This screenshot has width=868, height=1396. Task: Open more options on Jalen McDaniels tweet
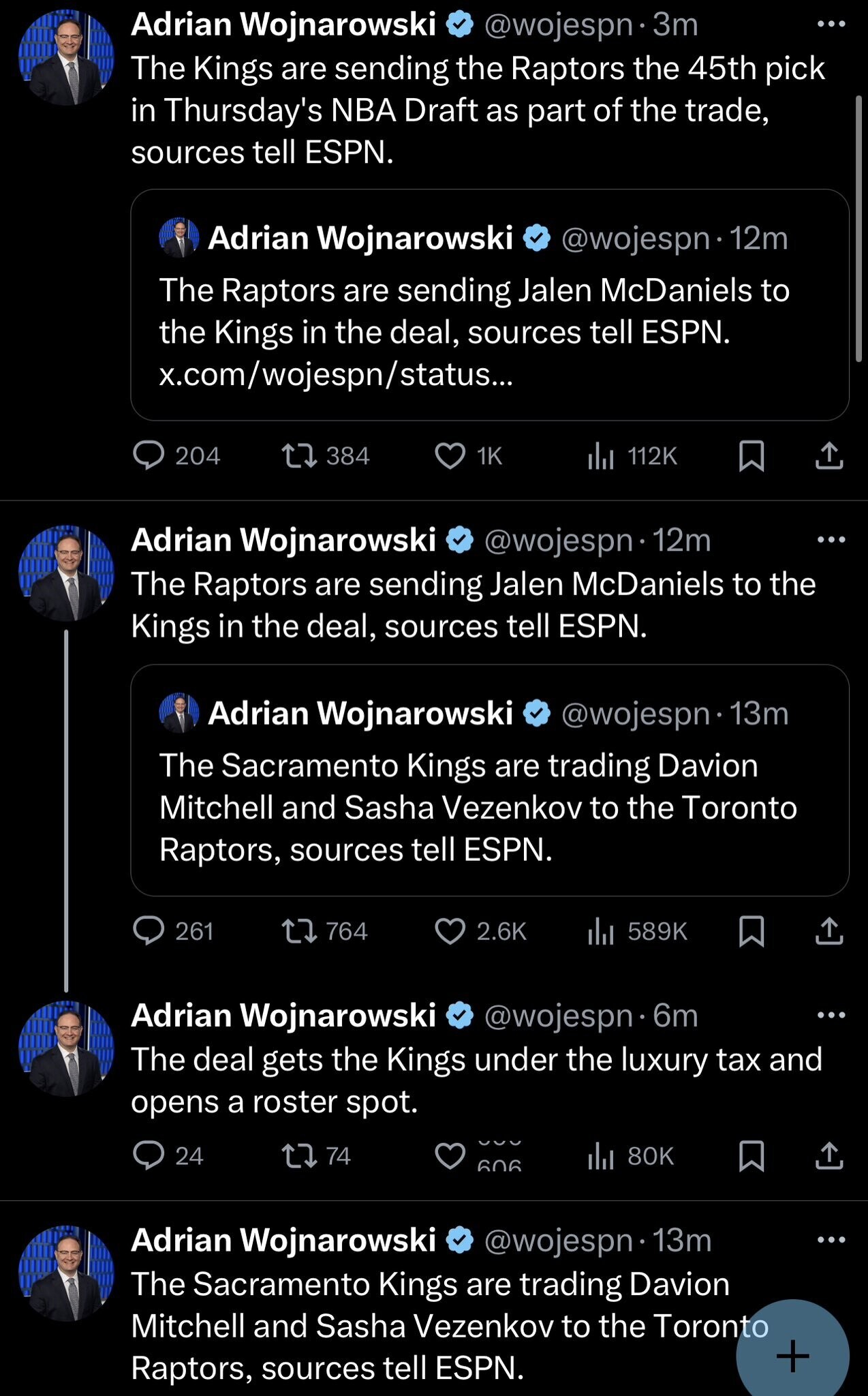point(831,540)
